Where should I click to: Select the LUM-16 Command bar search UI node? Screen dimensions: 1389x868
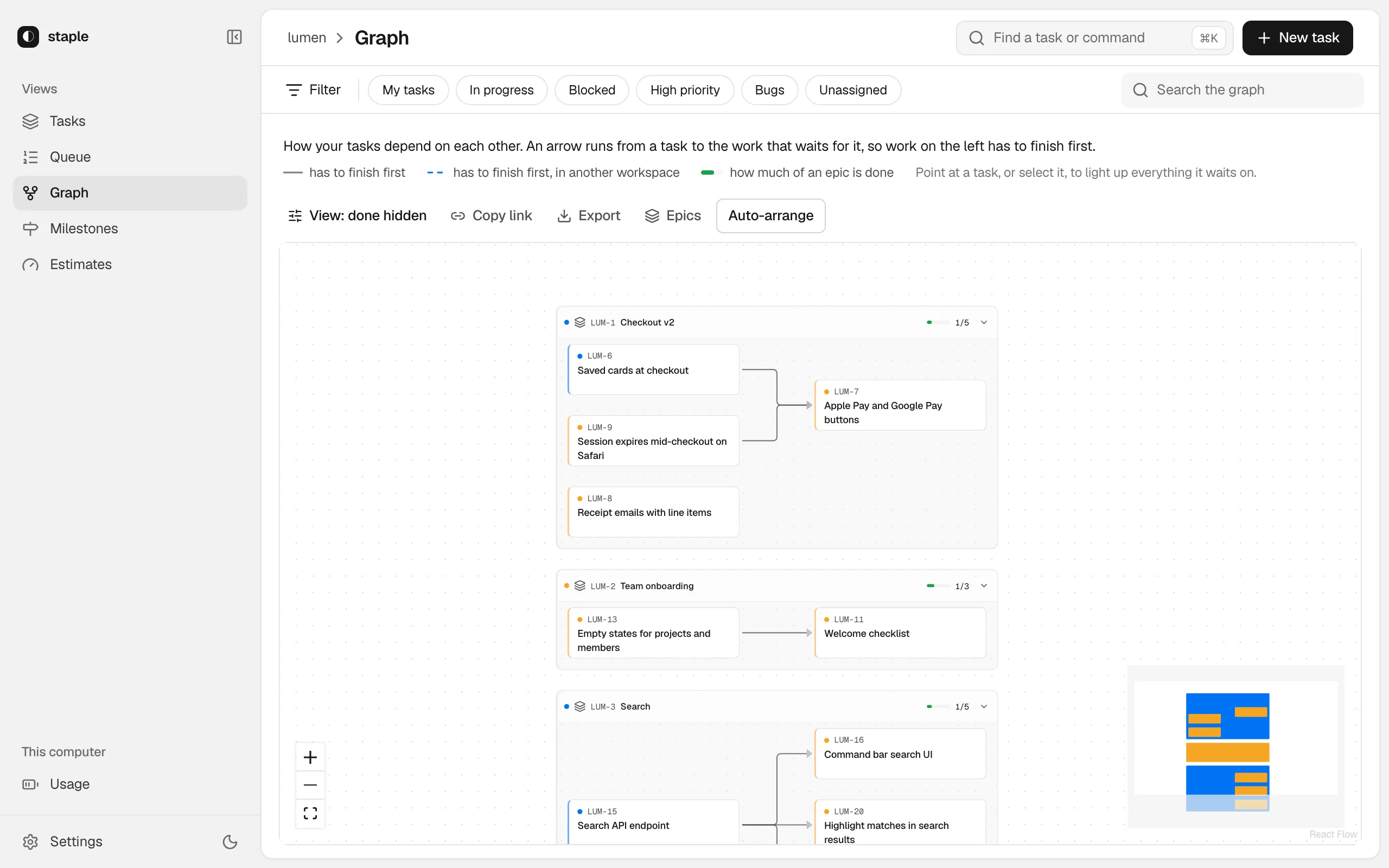click(900, 754)
